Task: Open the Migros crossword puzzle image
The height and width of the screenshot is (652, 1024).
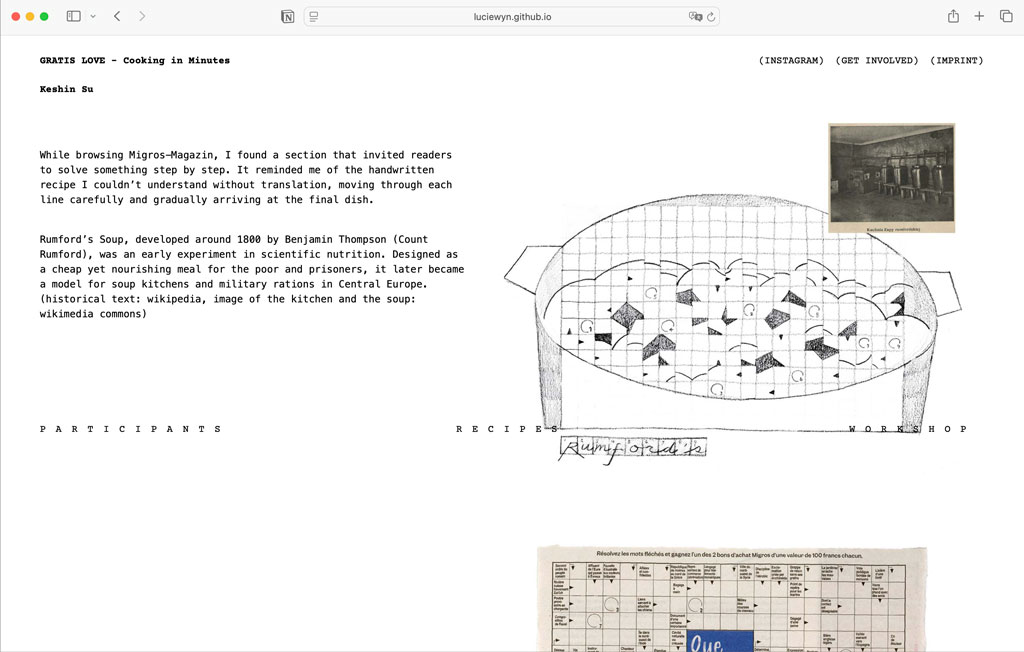Action: pos(731,598)
